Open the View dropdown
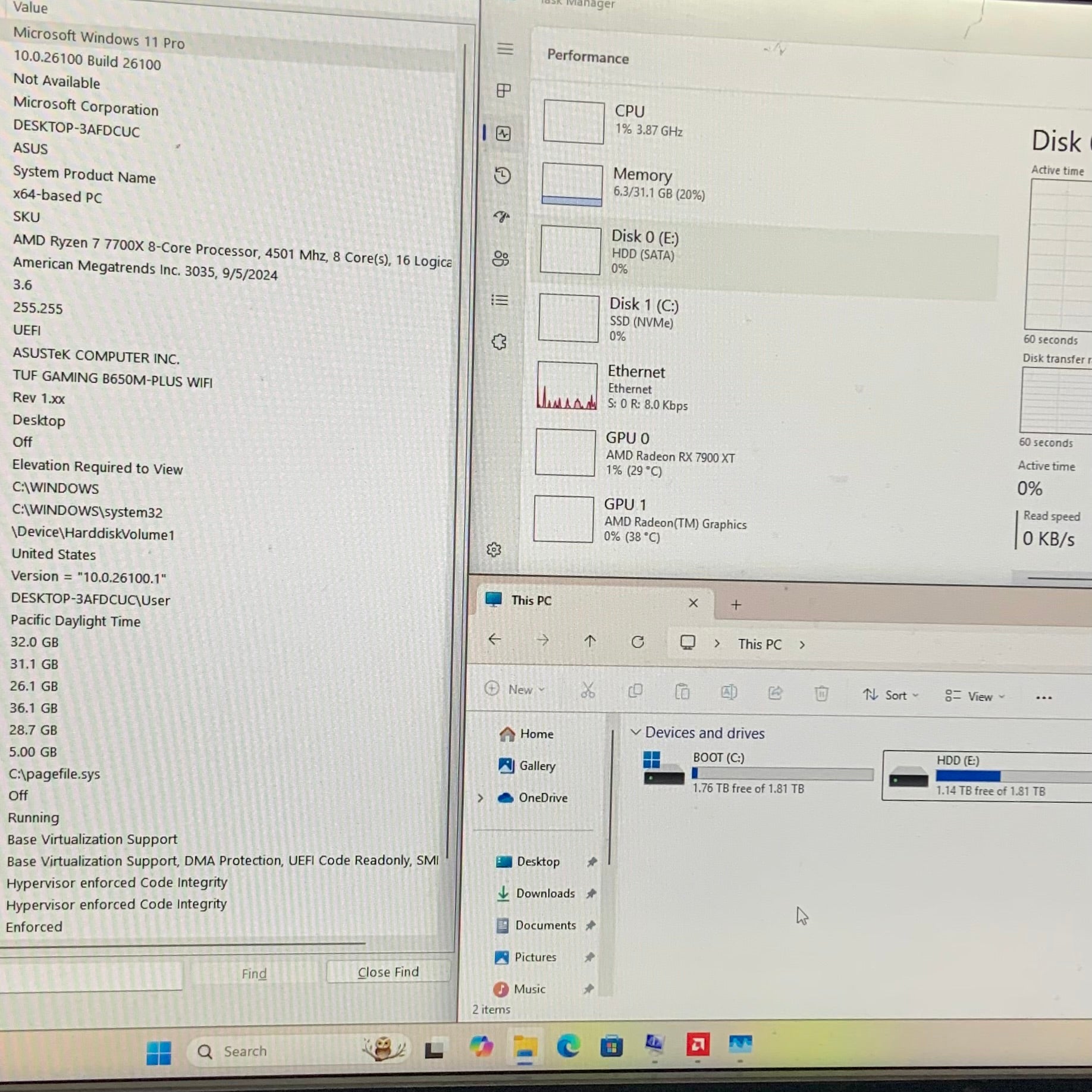Image resolution: width=1092 pixels, height=1092 pixels. (x=974, y=696)
